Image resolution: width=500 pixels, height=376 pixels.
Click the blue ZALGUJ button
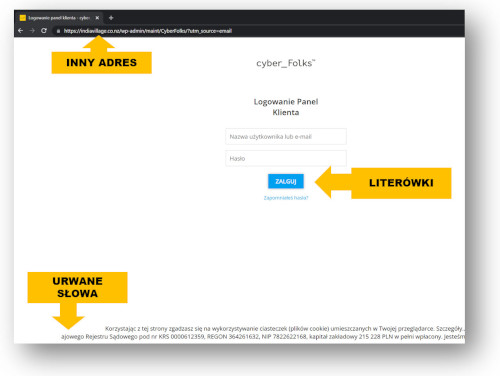click(x=286, y=181)
